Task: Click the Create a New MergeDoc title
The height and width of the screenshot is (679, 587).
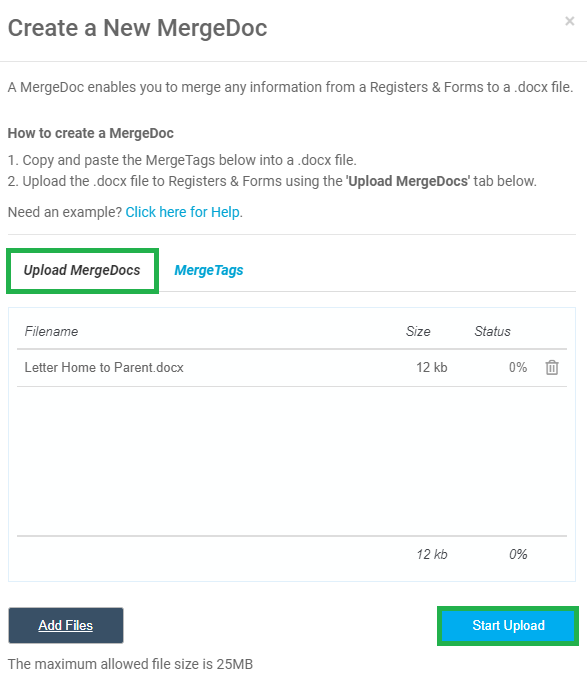Action: (138, 28)
